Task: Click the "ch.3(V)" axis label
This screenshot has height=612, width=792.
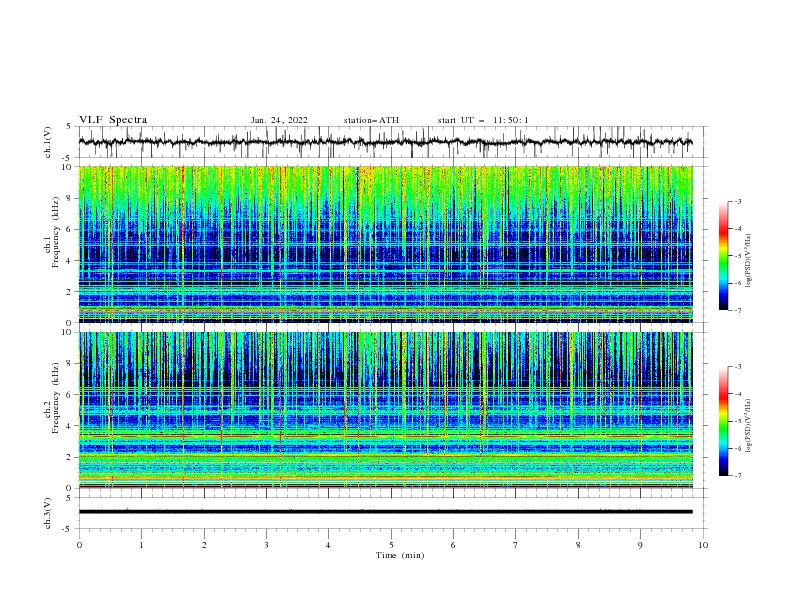Action: click(x=47, y=513)
